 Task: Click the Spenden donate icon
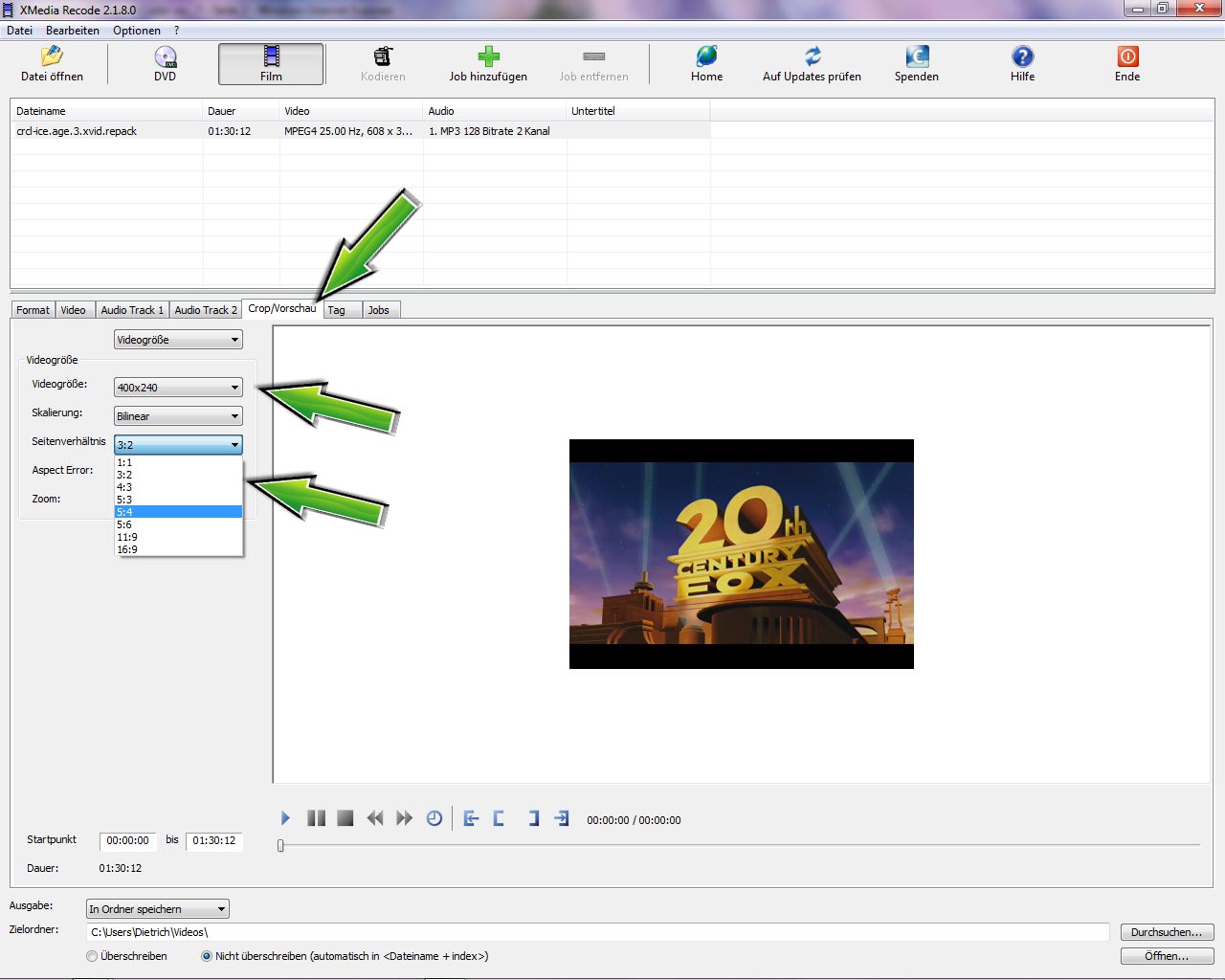[x=916, y=64]
